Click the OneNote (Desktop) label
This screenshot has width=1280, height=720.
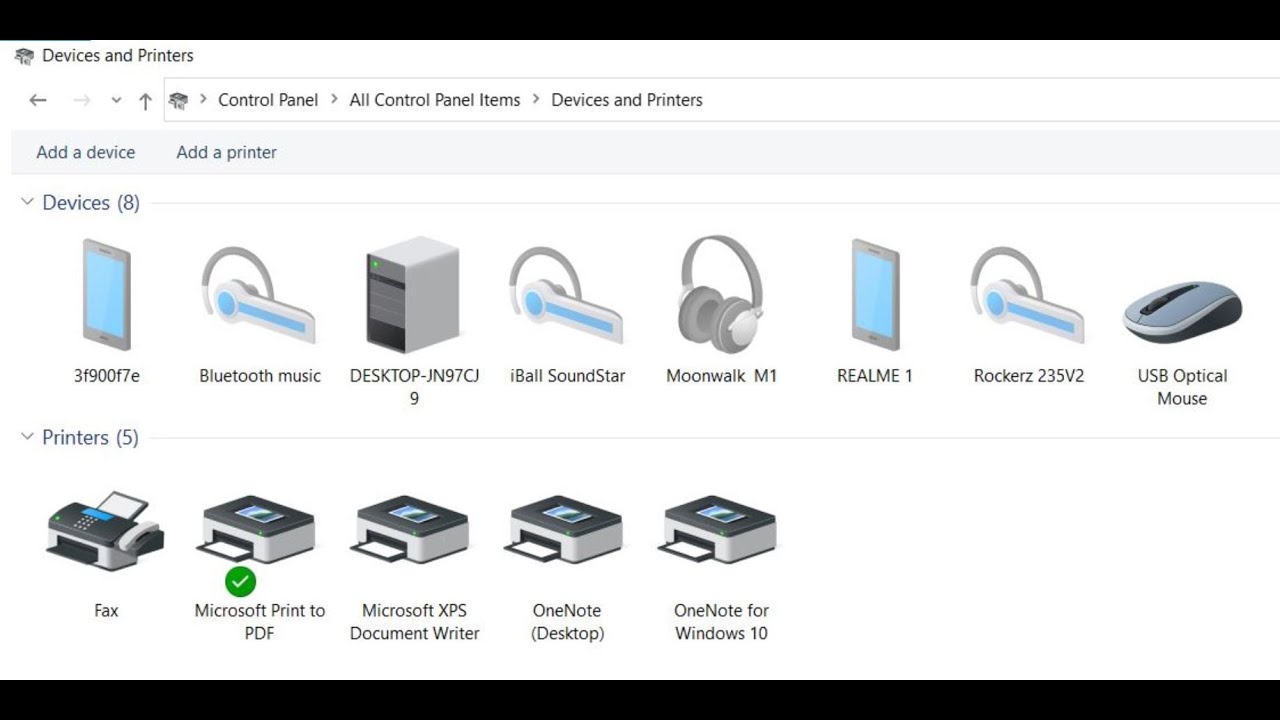tap(567, 621)
